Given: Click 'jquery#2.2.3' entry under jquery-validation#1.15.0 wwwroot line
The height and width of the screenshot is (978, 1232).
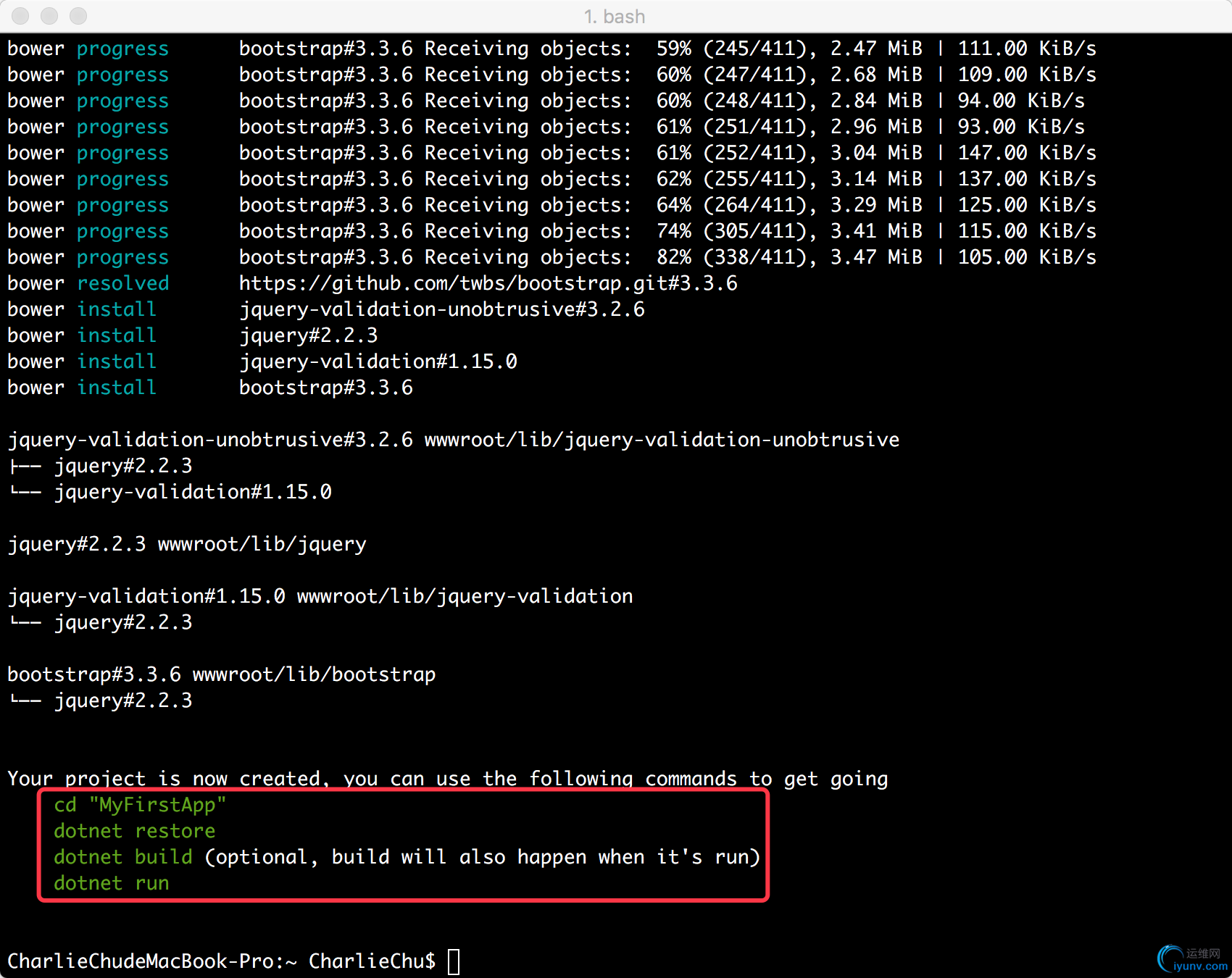Looking at the screenshot, I should 123,622.
